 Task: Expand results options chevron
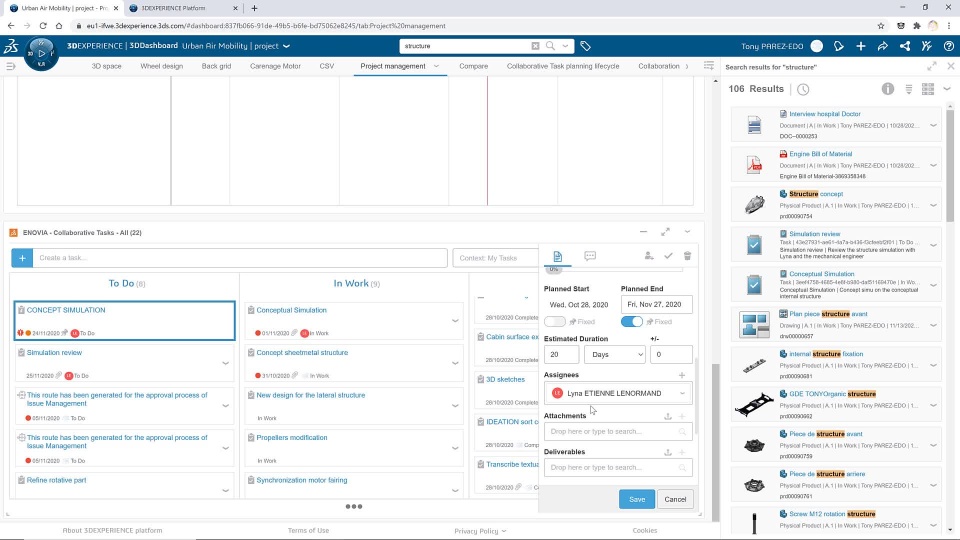coord(947,89)
